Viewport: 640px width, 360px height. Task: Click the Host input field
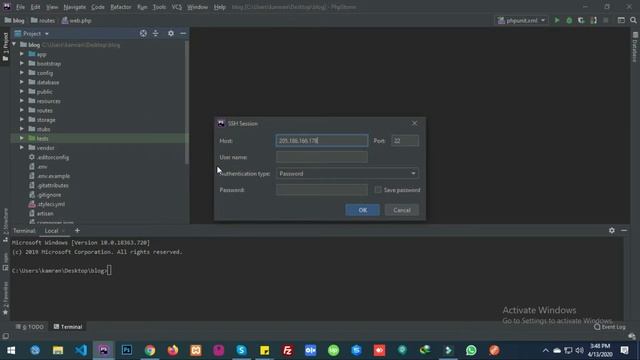point(322,140)
